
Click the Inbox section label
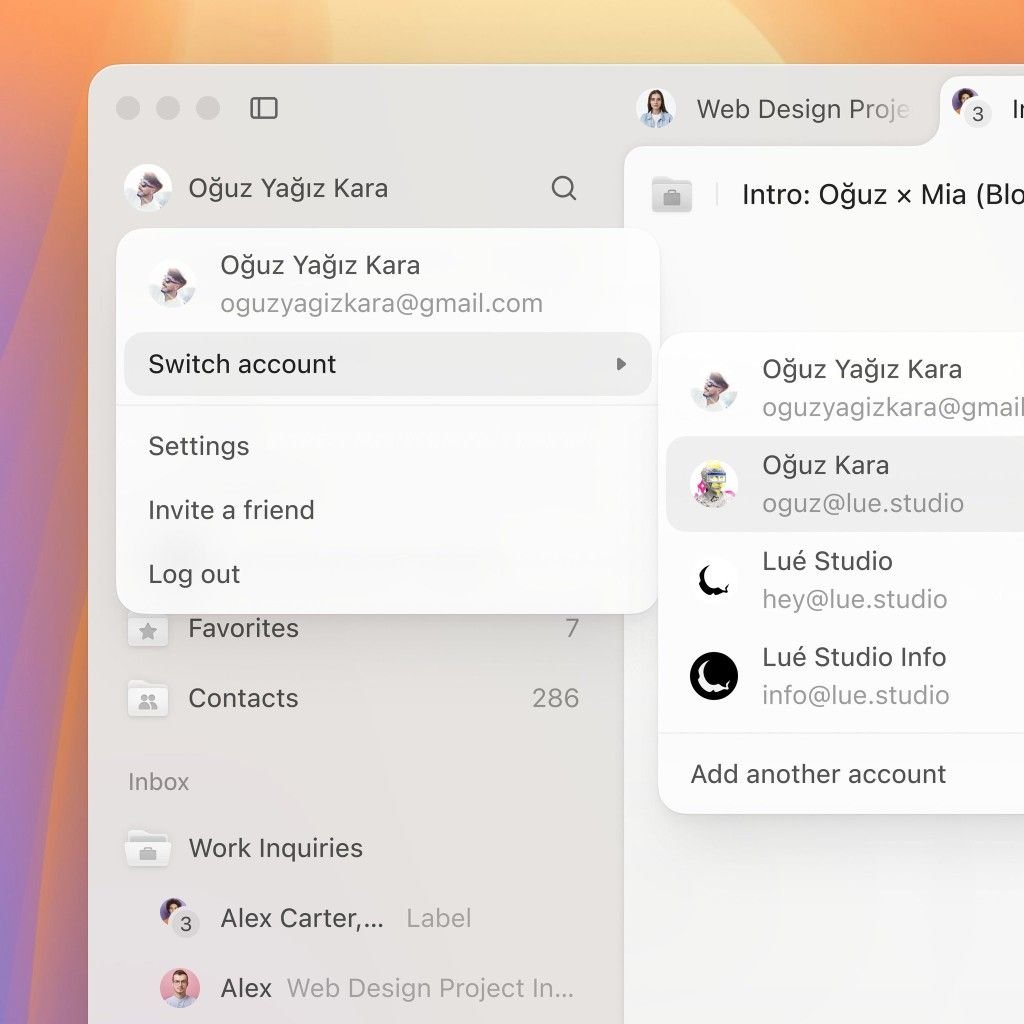[x=159, y=782]
